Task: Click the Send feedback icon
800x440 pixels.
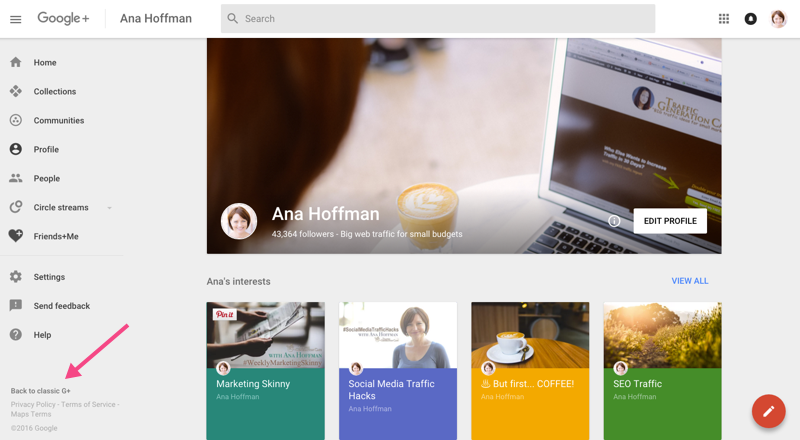Action: tap(16, 305)
